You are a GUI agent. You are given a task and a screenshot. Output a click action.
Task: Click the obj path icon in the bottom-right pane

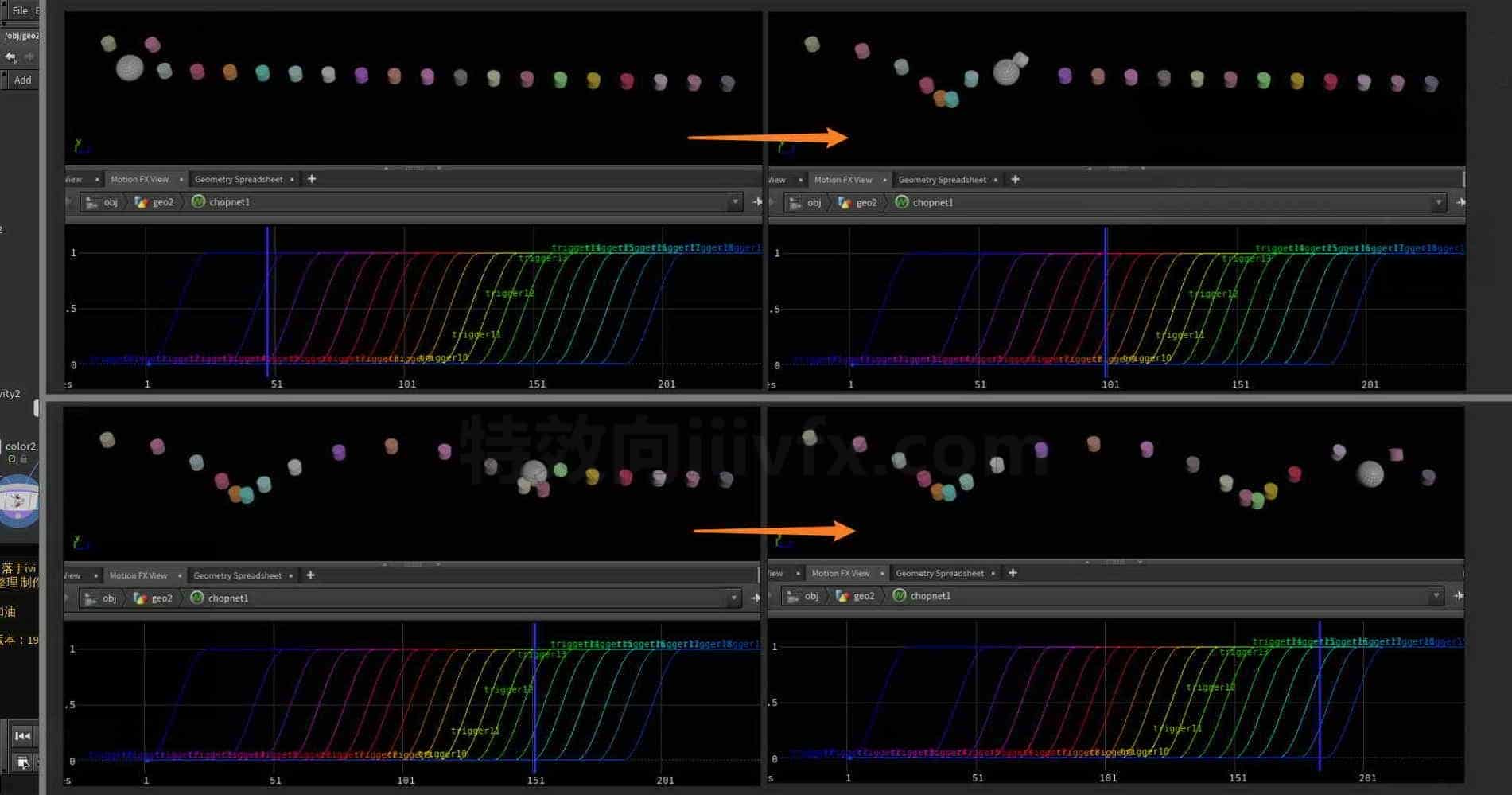pos(793,596)
